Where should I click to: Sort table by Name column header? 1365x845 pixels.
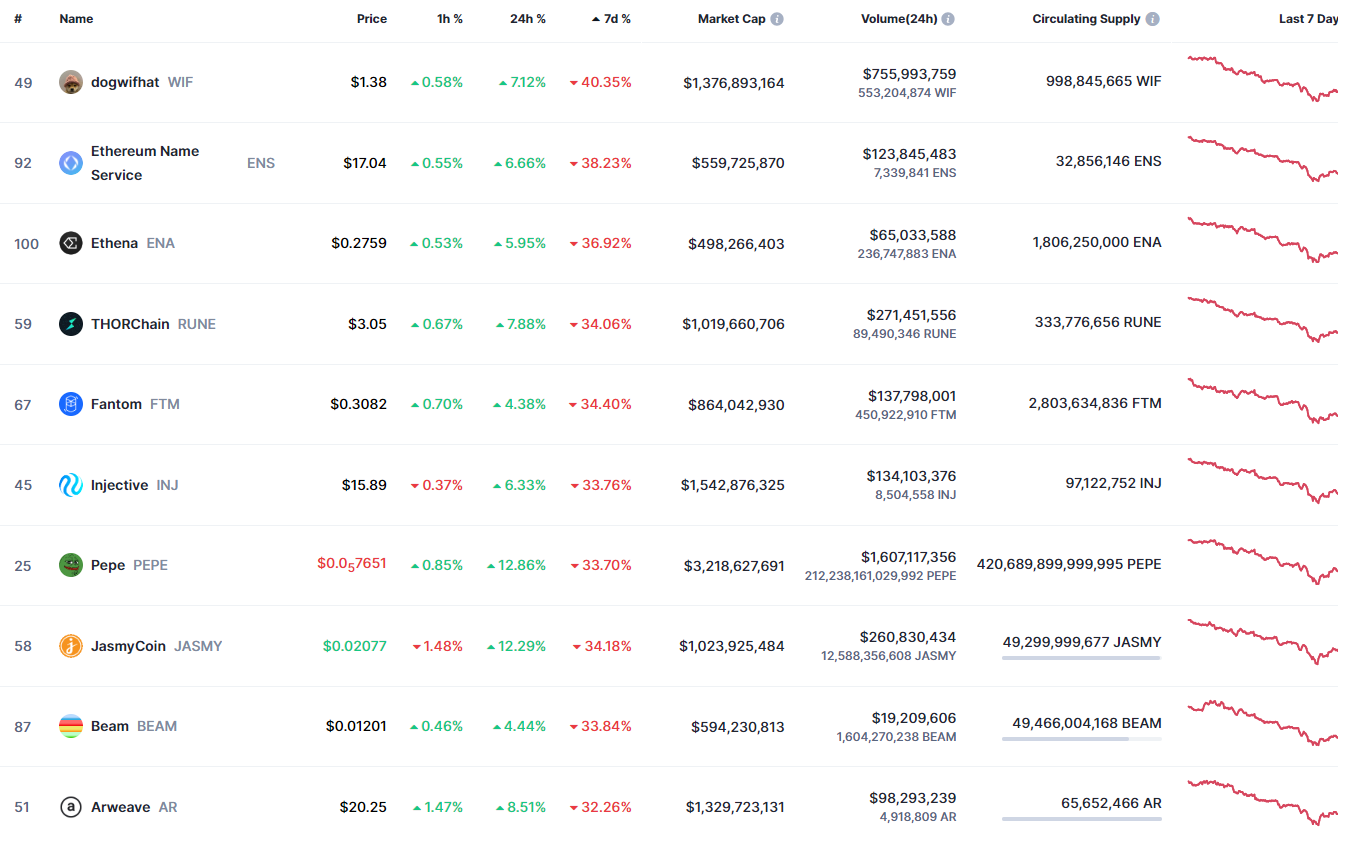pos(76,19)
